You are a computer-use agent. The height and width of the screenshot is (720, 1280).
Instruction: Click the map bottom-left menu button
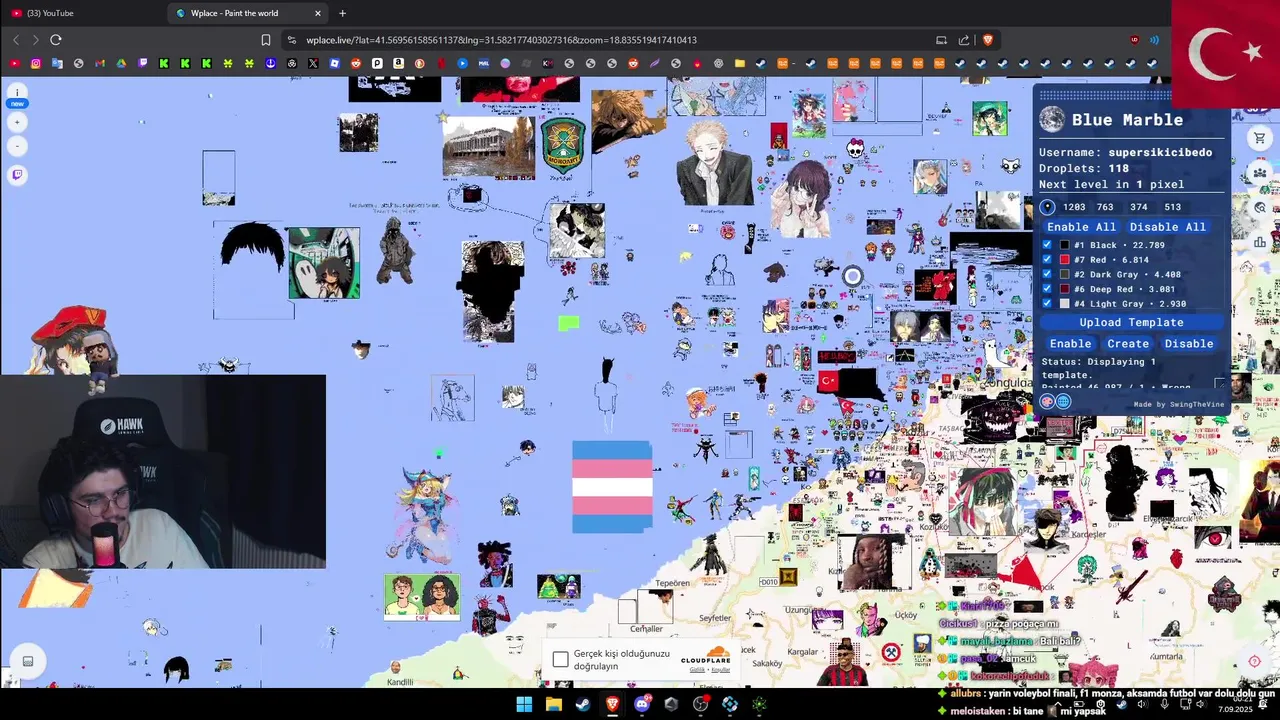pos(28,661)
